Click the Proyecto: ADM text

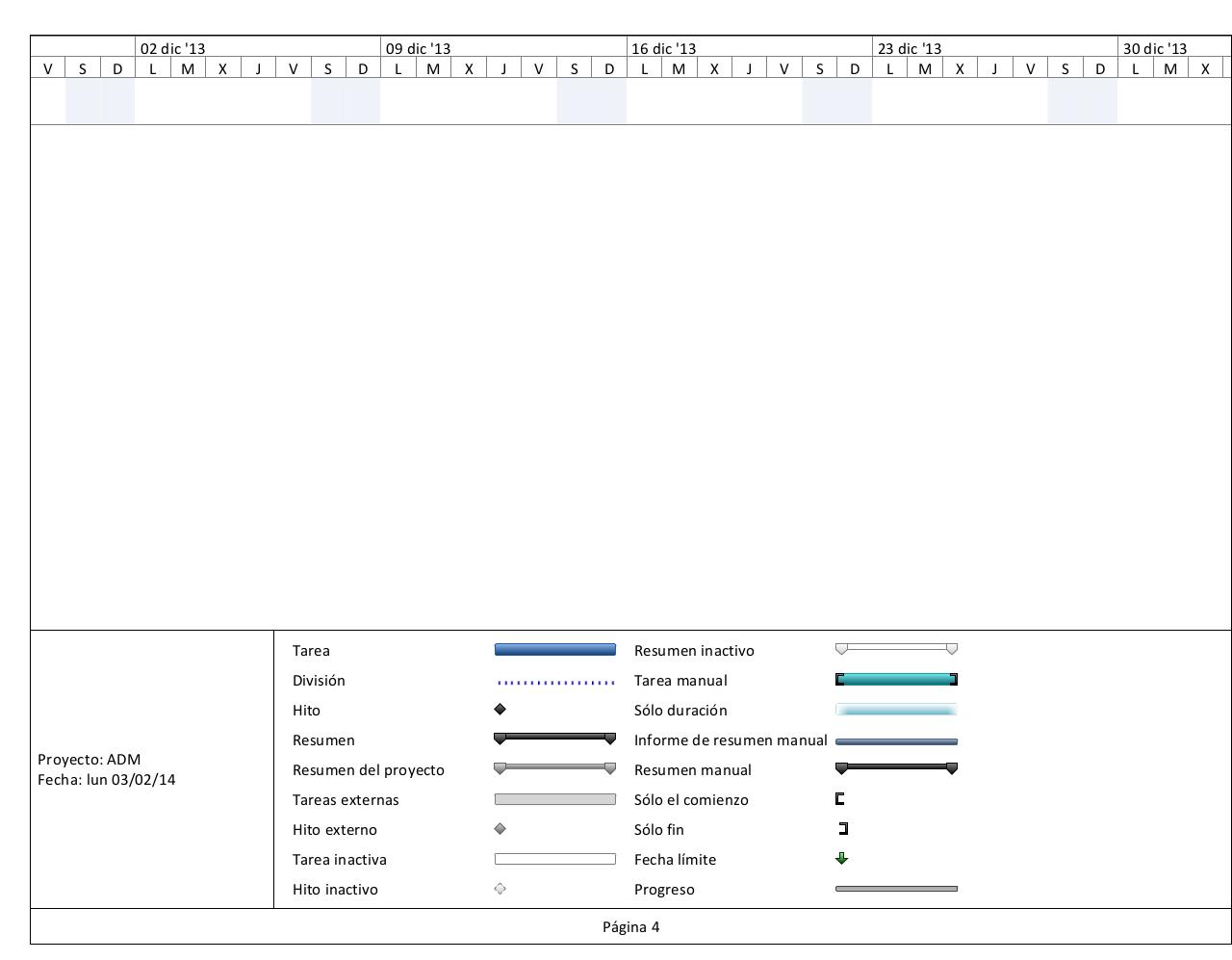click(x=90, y=759)
